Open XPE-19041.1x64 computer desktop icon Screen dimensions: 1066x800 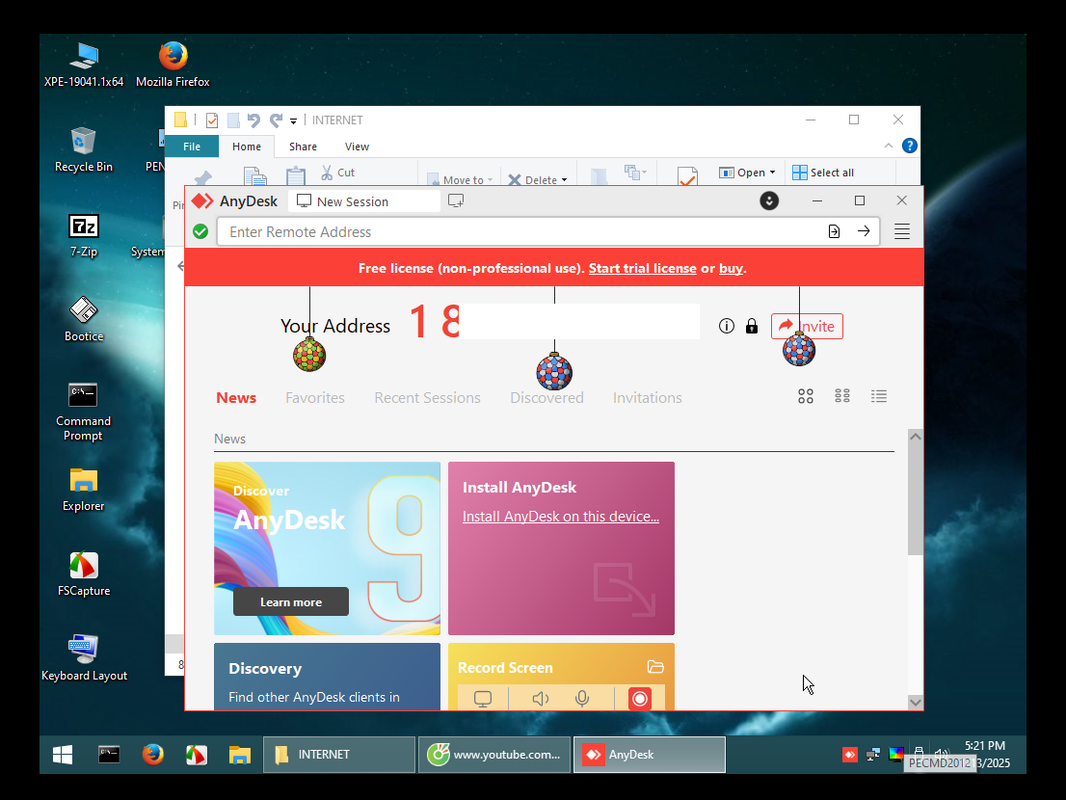(x=84, y=65)
